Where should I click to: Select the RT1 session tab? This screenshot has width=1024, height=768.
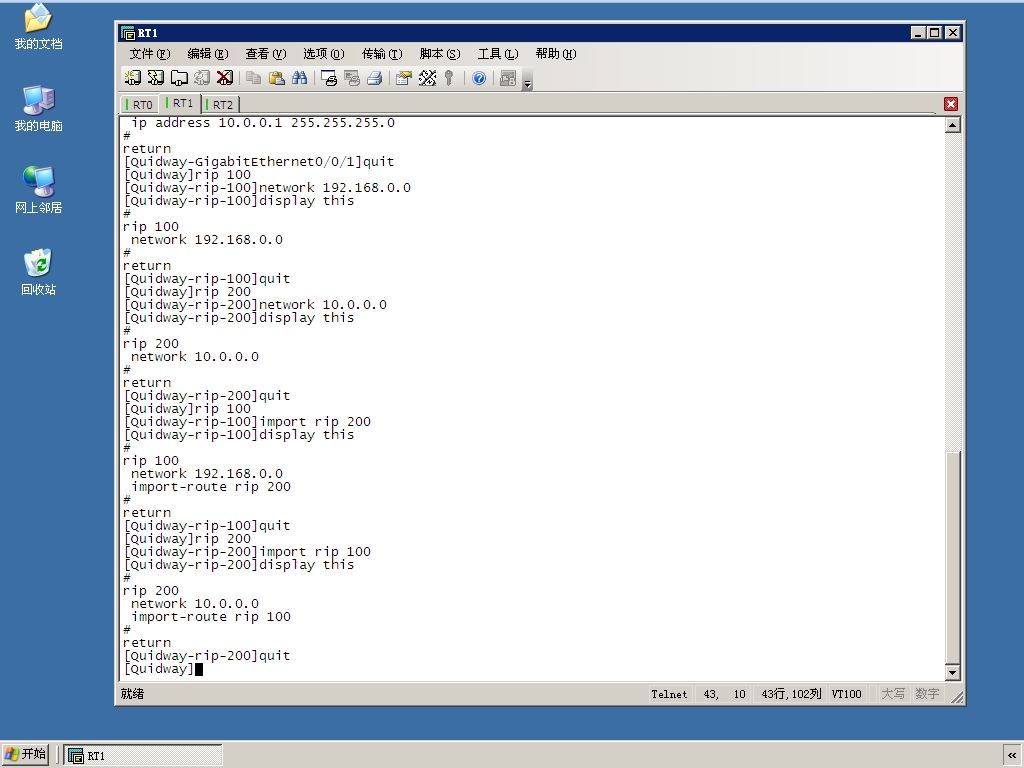(180, 103)
